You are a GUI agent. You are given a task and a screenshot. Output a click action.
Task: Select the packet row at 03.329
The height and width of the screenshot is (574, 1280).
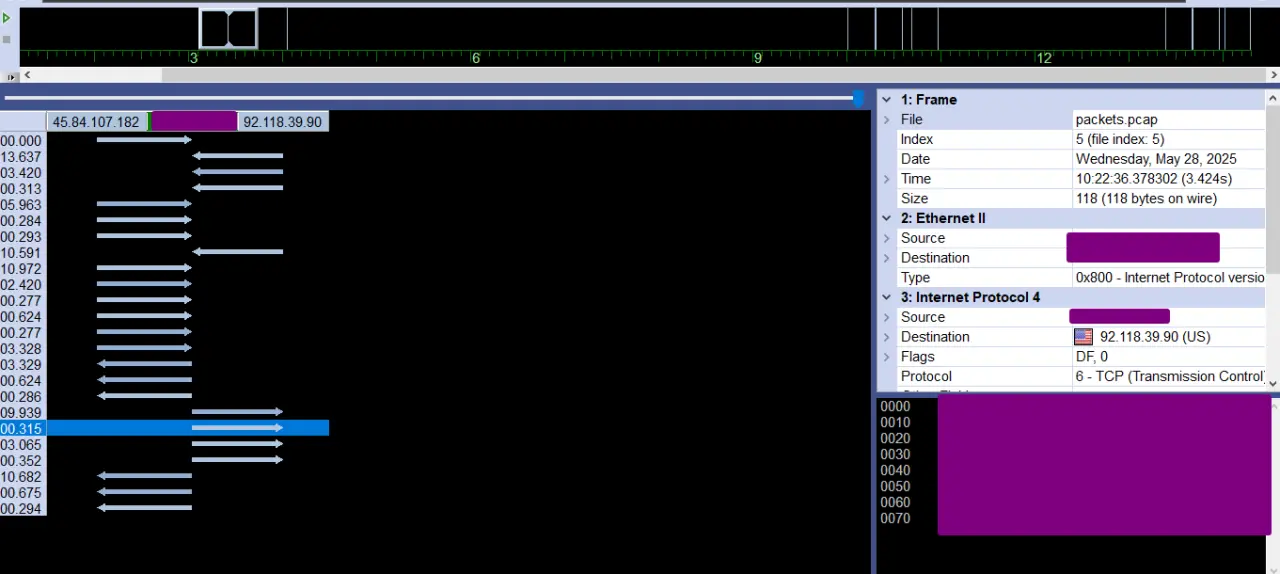tap(164, 364)
